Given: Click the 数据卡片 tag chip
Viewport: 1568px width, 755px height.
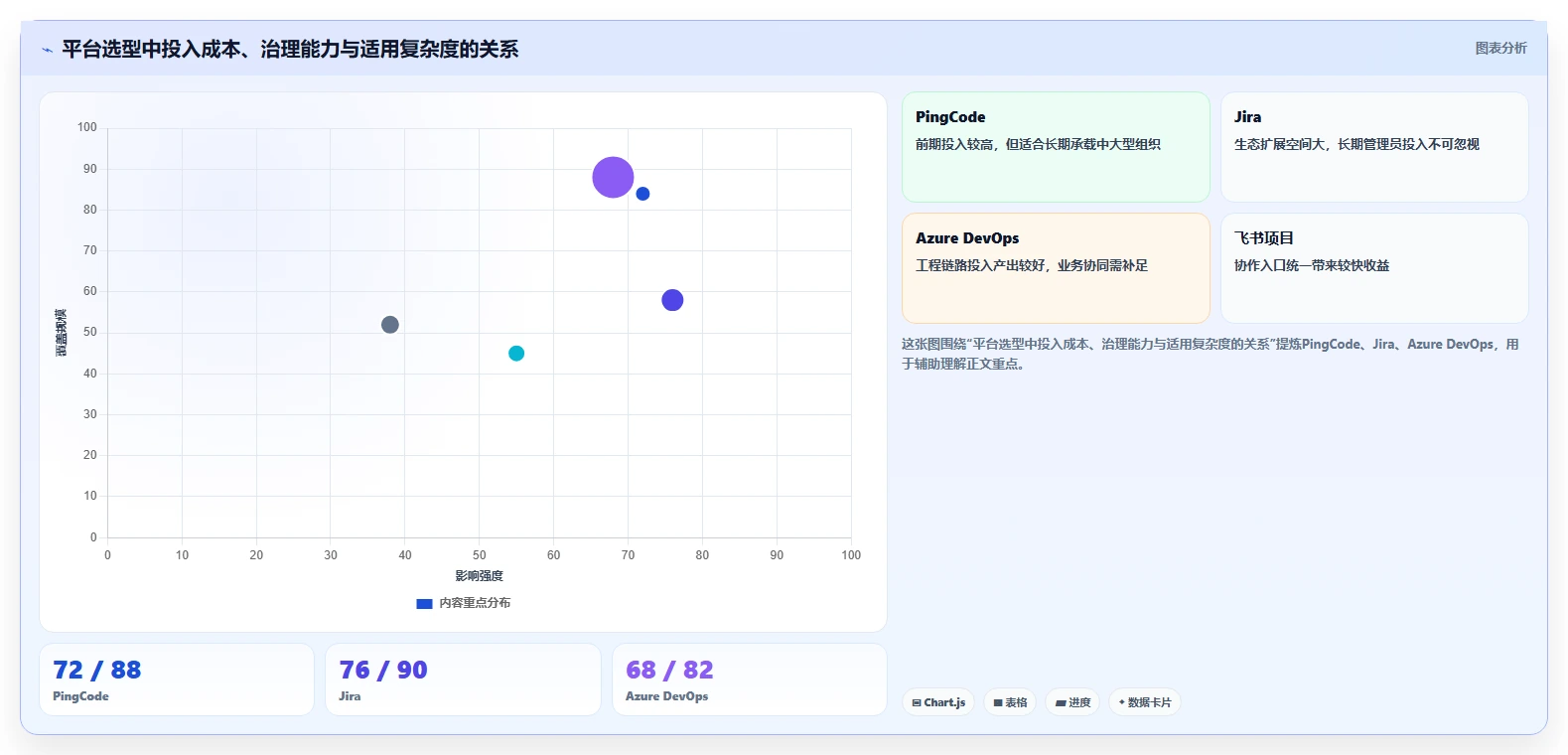Looking at the screenshot, I should tap(1145, 702).
